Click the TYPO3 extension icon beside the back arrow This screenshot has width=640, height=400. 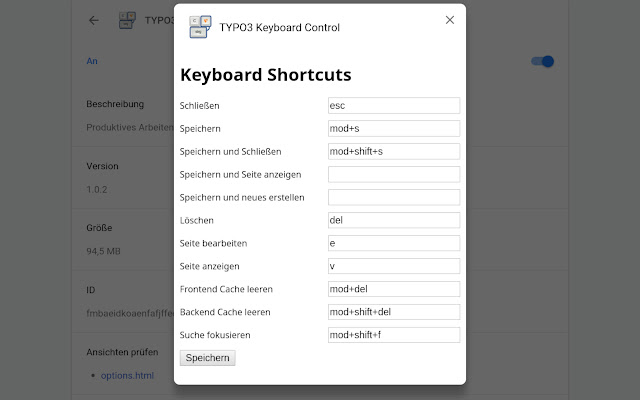click(x=127, y=20)
